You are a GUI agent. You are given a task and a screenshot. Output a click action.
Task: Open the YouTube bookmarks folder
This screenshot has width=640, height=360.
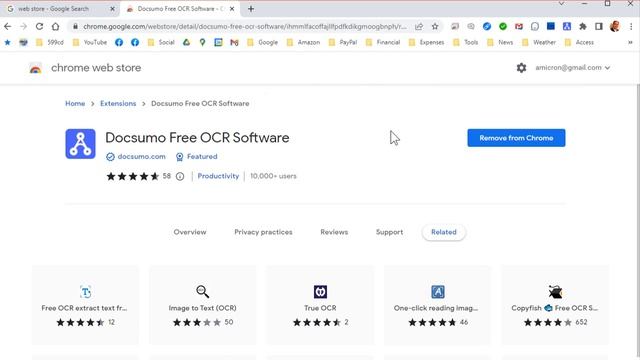click(x=90, y=42)
